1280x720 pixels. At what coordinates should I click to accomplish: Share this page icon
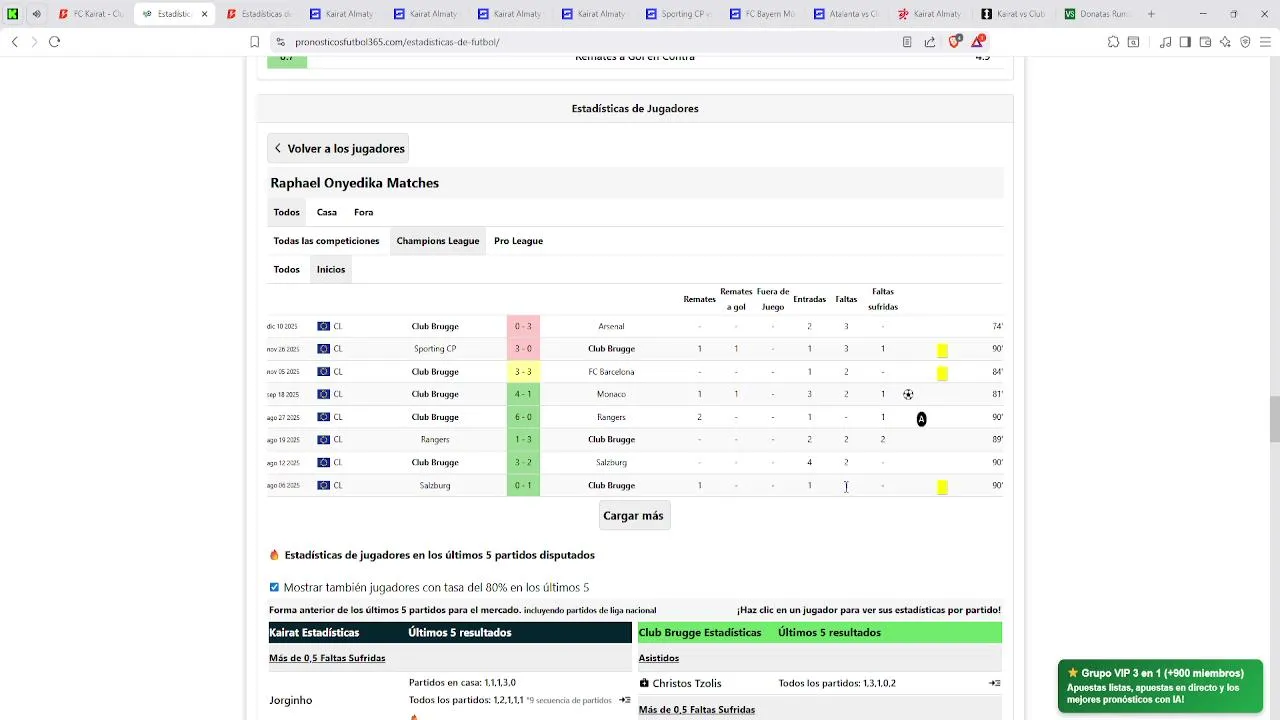point(930,42)
